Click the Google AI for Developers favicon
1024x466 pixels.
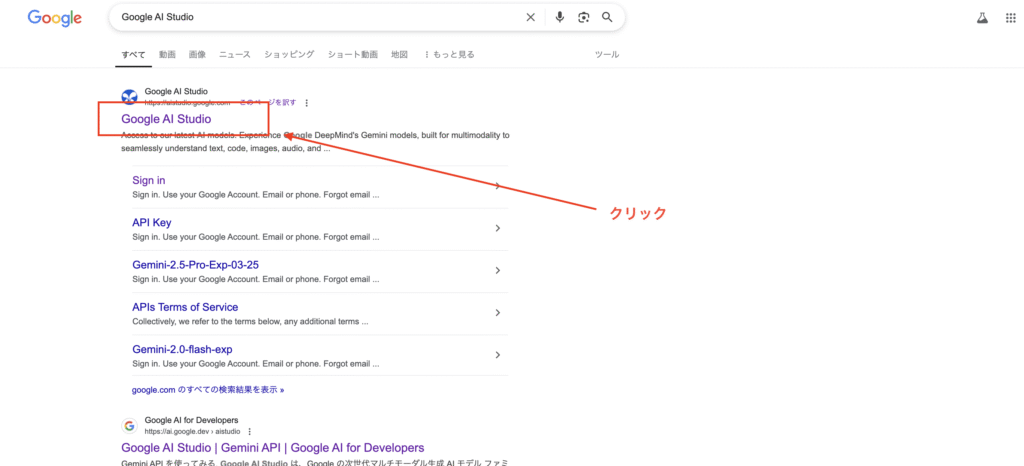[x=129, y=426]
